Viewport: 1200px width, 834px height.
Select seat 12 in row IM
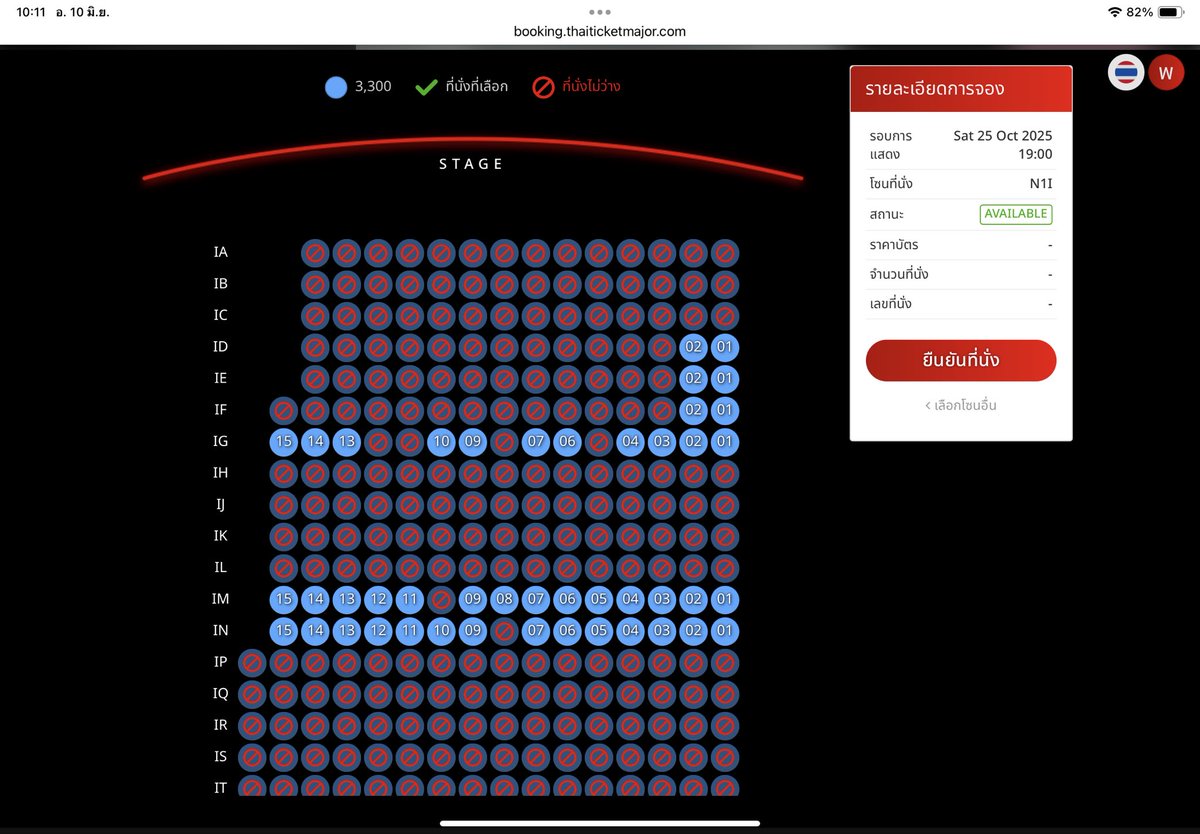tap(378, 599)
